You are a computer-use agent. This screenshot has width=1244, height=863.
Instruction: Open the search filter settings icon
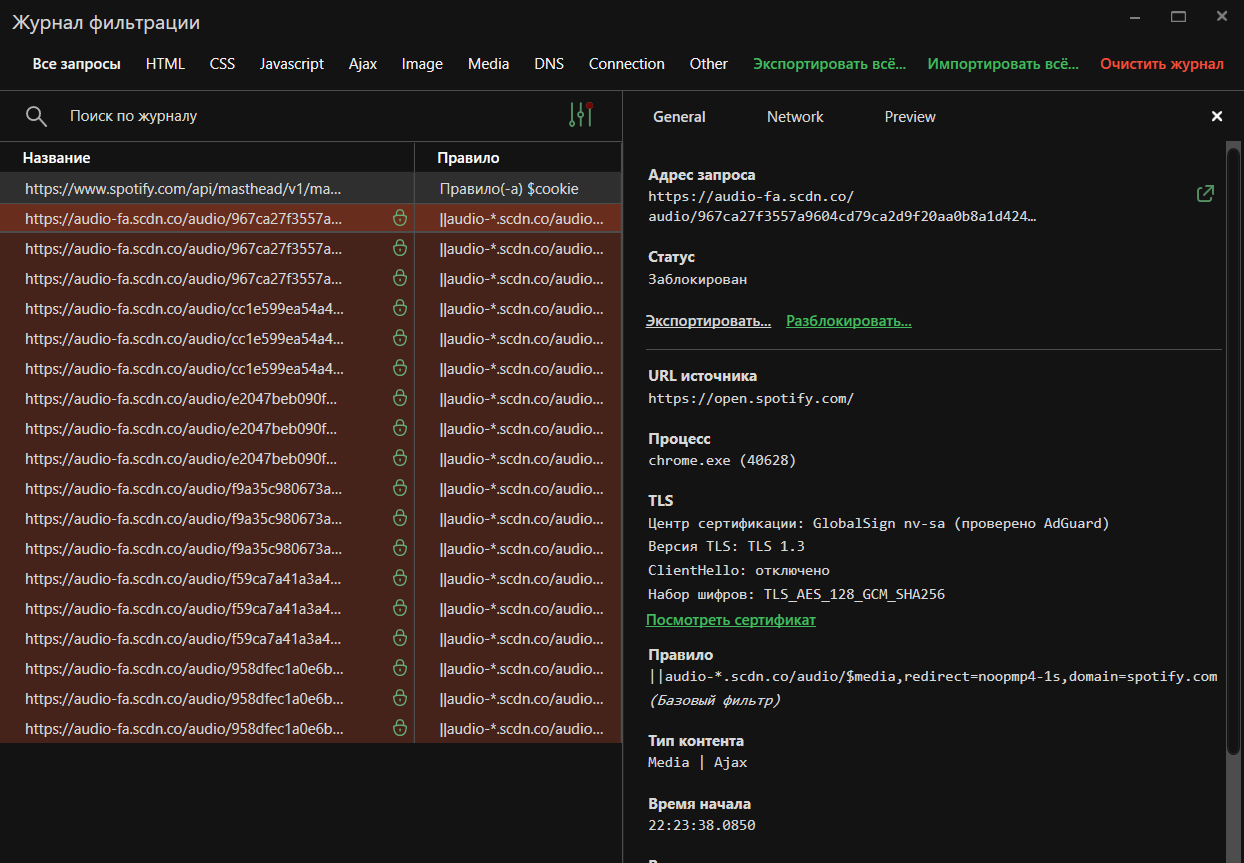point(581,115)
